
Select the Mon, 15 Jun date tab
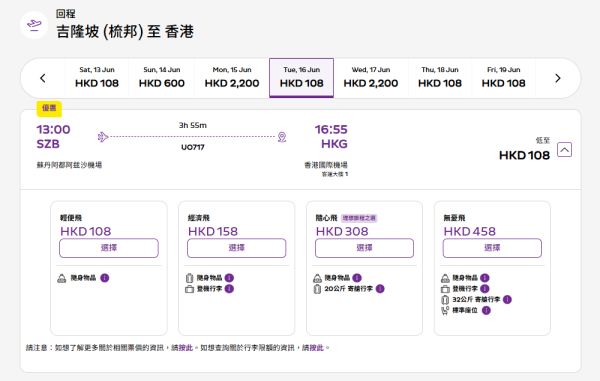pyautogui.click(x=232, y=78)
